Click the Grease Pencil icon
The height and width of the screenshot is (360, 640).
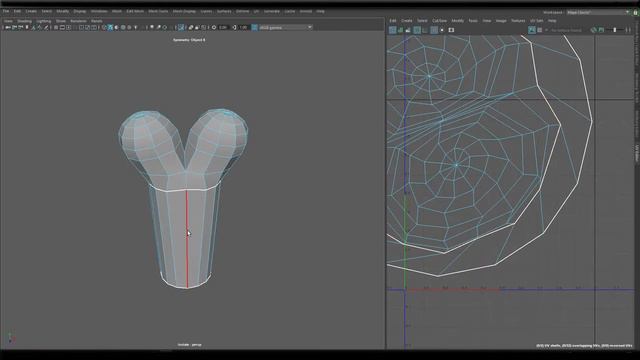46,27
